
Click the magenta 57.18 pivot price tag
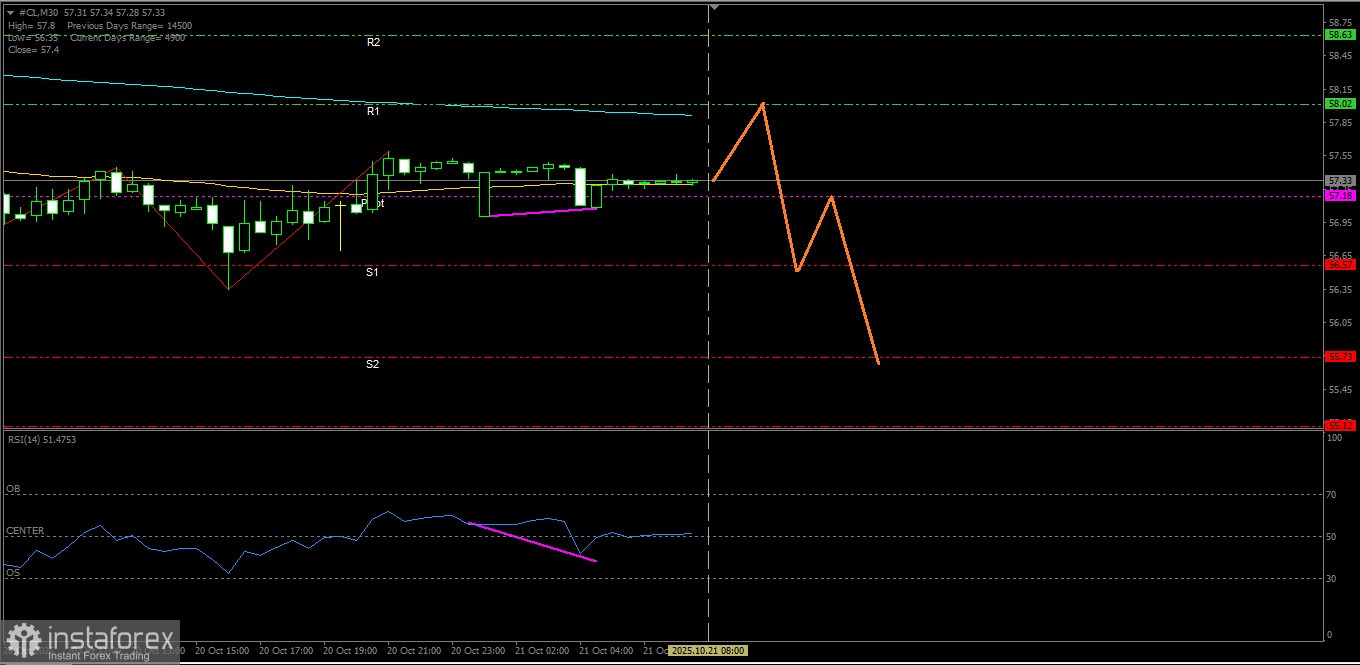pyautogui.click(x=1340, y=196)
